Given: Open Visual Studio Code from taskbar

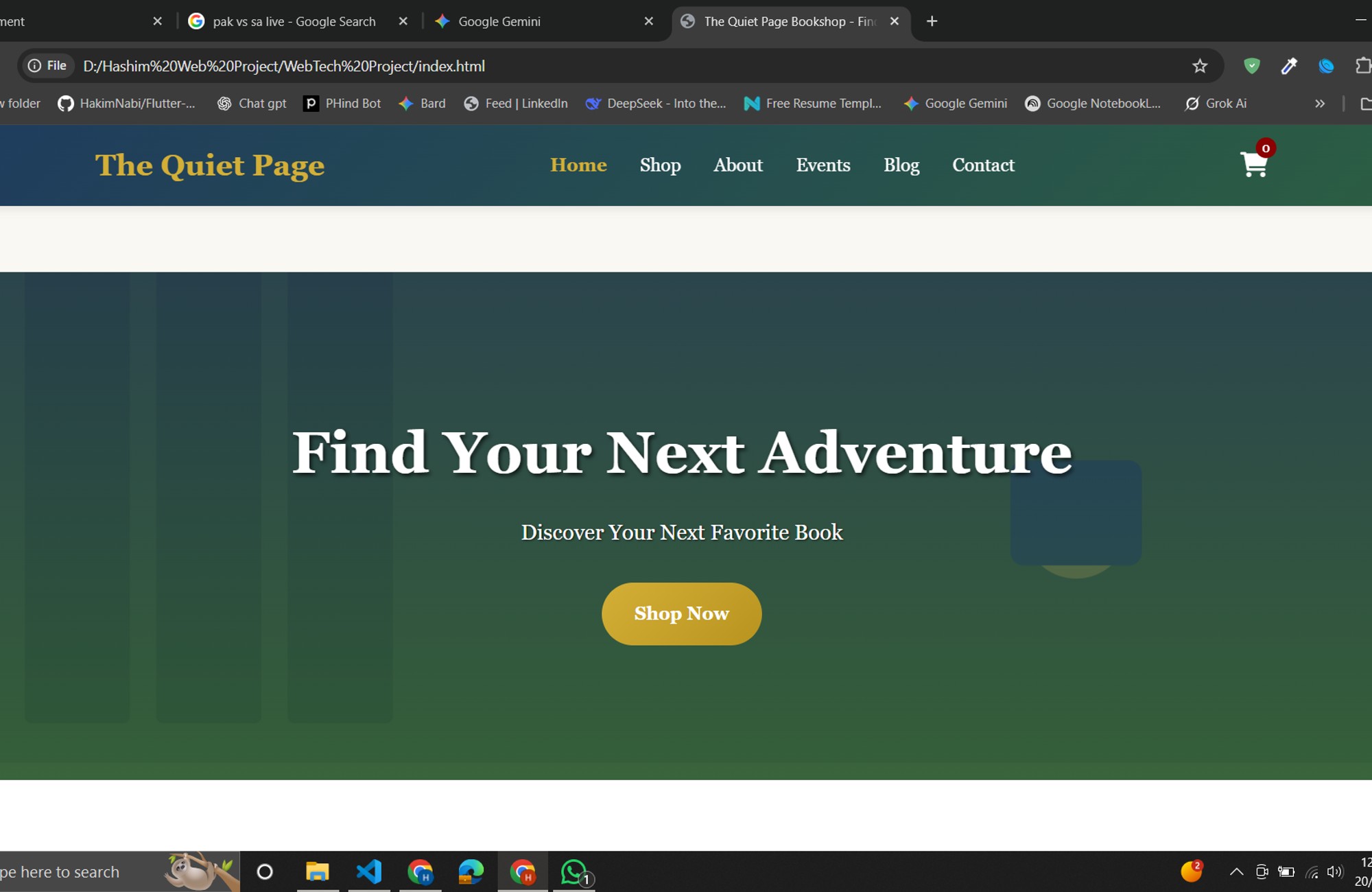Looking at the screenshot, I should (369, 871).
